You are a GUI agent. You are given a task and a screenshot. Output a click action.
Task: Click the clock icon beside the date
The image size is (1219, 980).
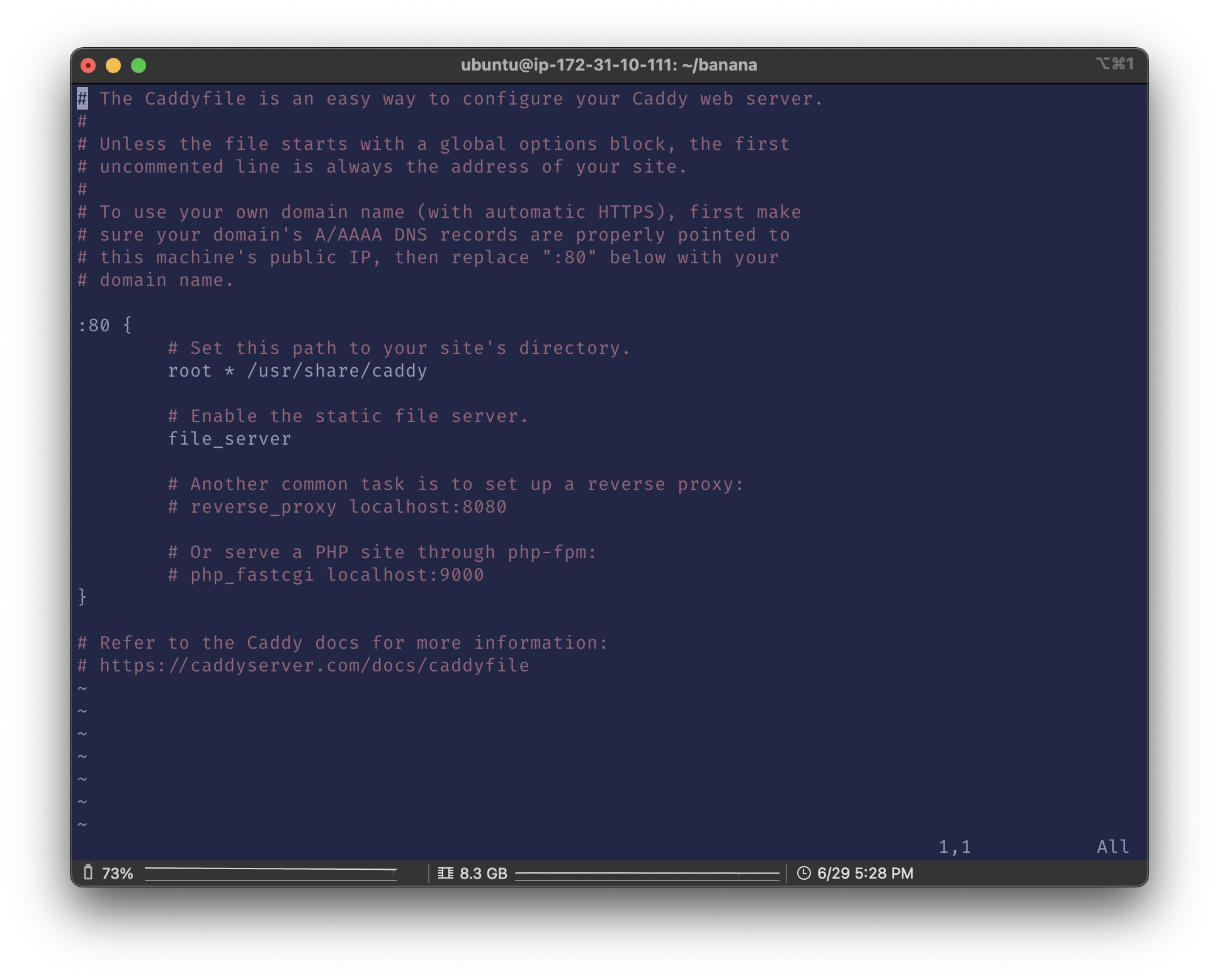click(x=803, y=873)
